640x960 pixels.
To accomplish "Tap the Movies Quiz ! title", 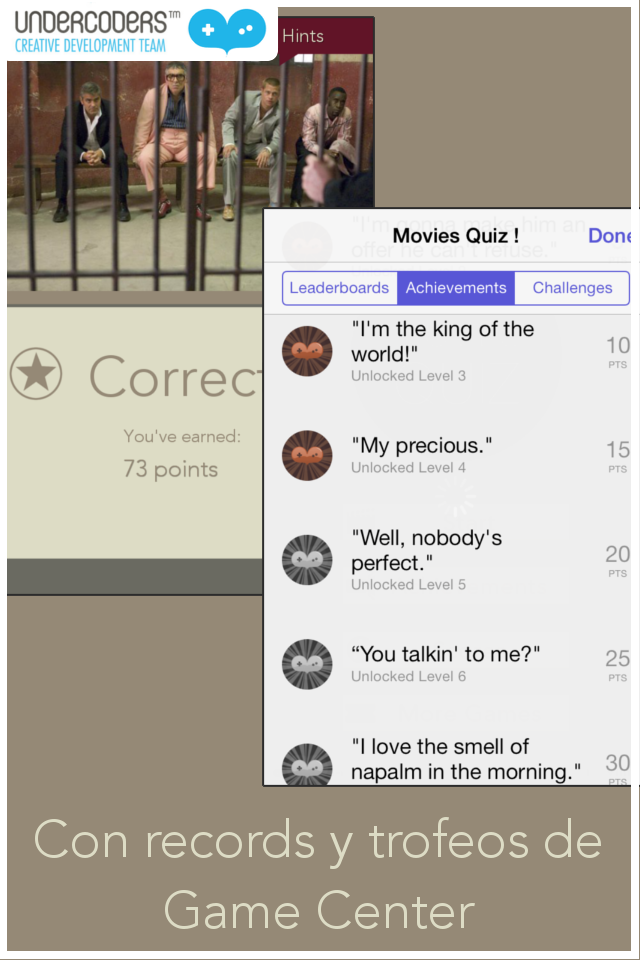I will (456, 236).
